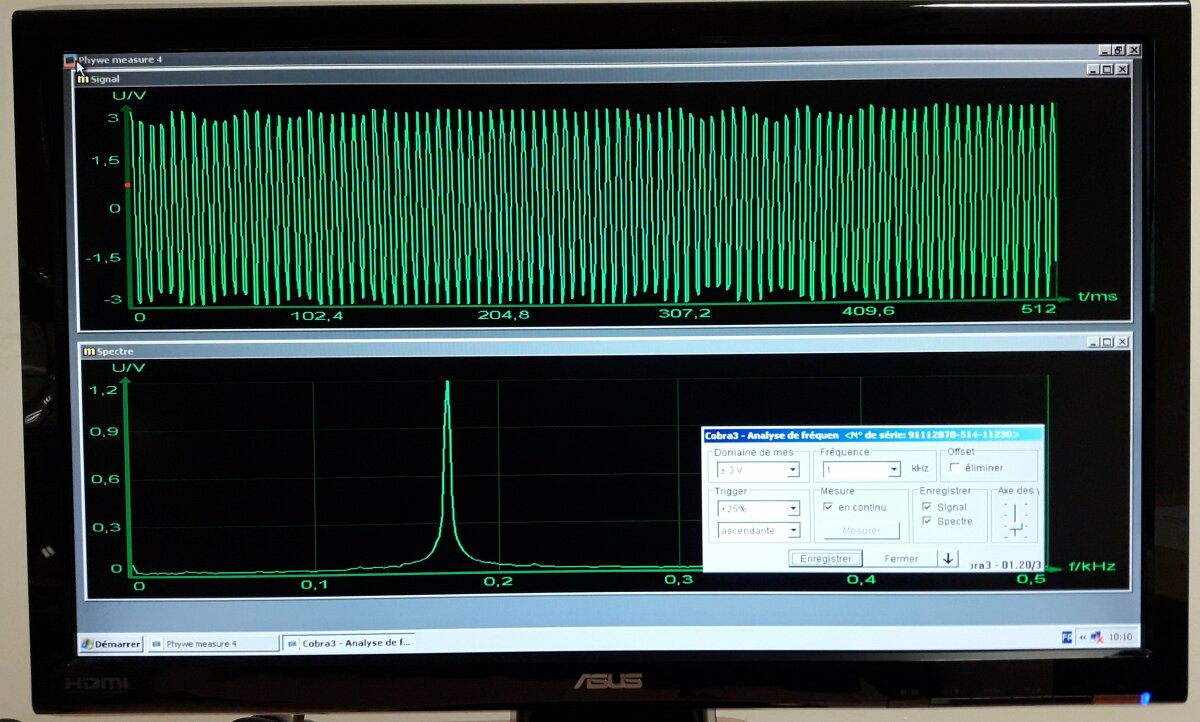The height and width of the screenshot is (722, 1200).
Task: Toggle the 'Spectre' recording checkbox
Action: pos(926,521)
